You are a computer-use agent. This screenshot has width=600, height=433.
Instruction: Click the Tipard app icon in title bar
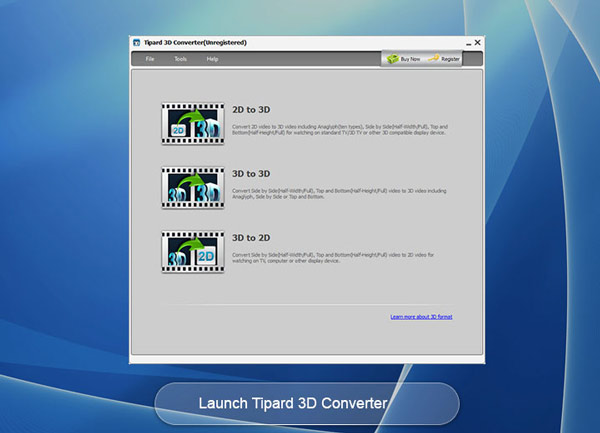(135, 43)
